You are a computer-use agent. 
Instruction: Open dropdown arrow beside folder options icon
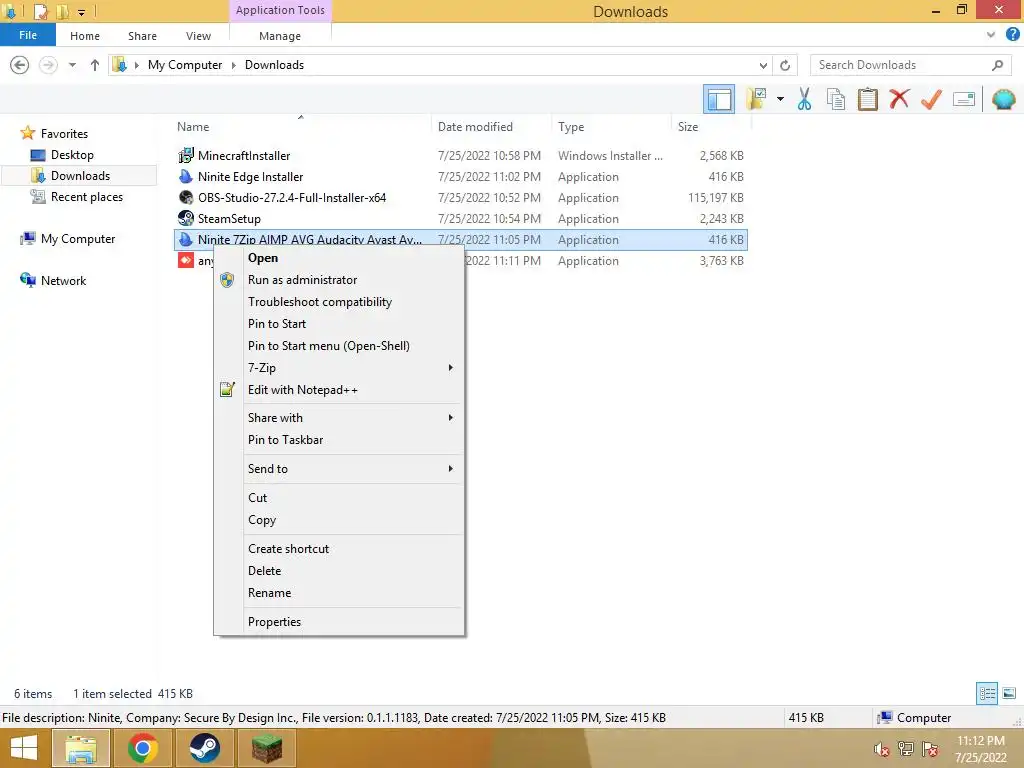(x=780, y=99)
